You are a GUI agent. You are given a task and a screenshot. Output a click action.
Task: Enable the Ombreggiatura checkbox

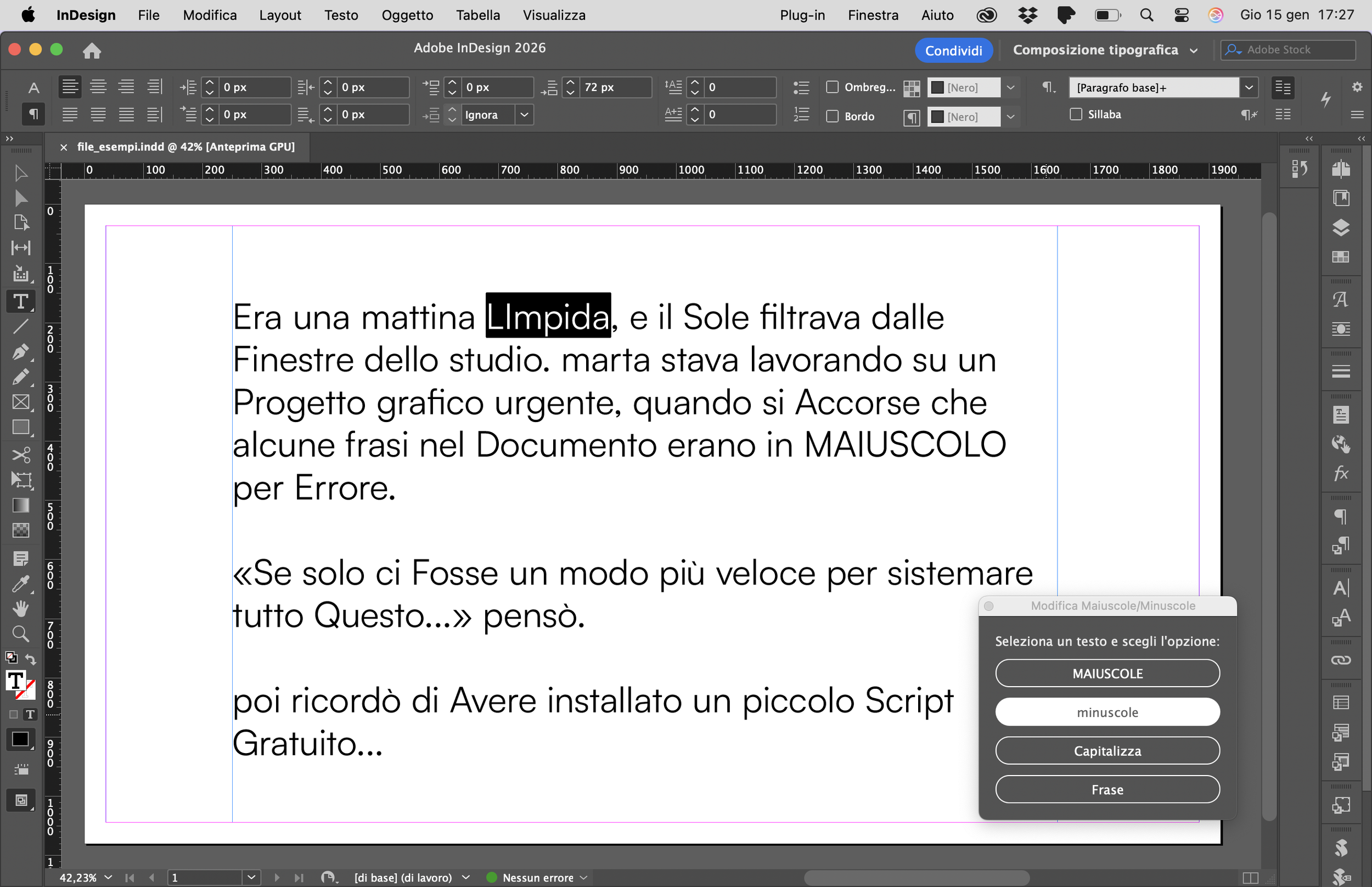832,87
